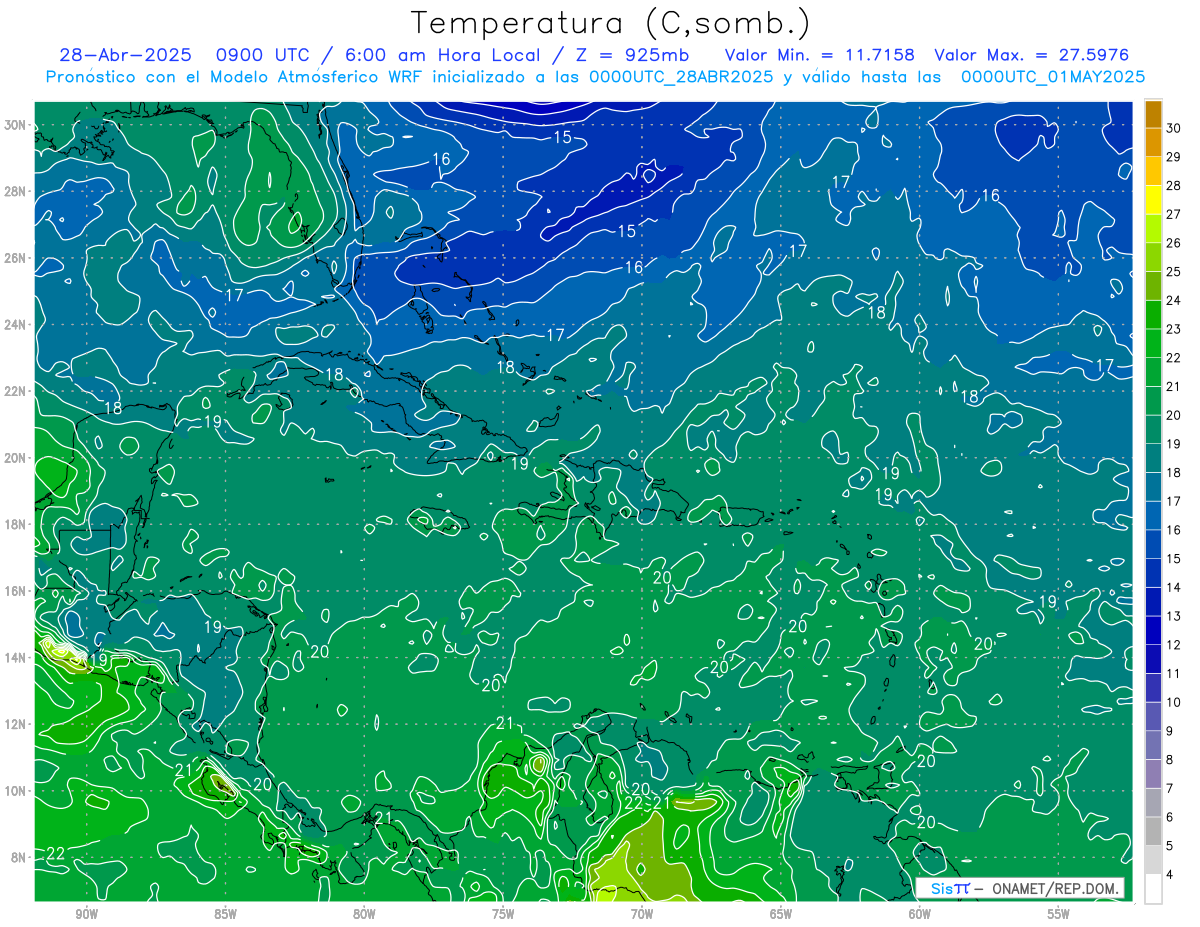Click legend value 11 on the color scale

[x=1174, y=674]
